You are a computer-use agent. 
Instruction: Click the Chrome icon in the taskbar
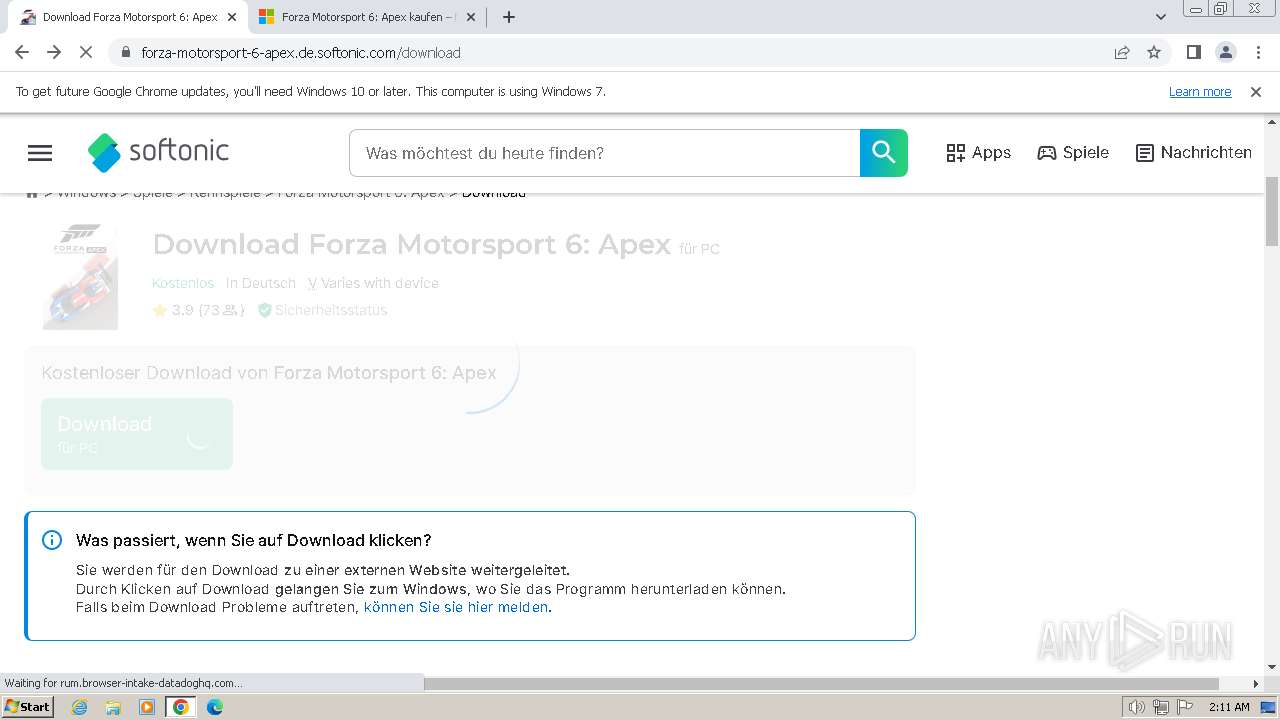coord(181,707)
